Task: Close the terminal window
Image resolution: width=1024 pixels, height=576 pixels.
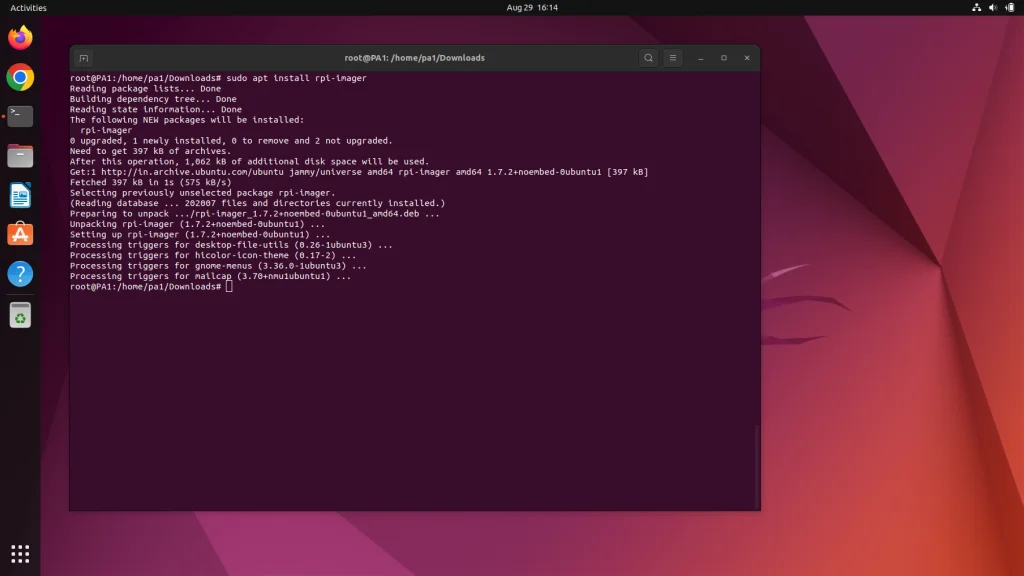Action: (x=747, y=58)
